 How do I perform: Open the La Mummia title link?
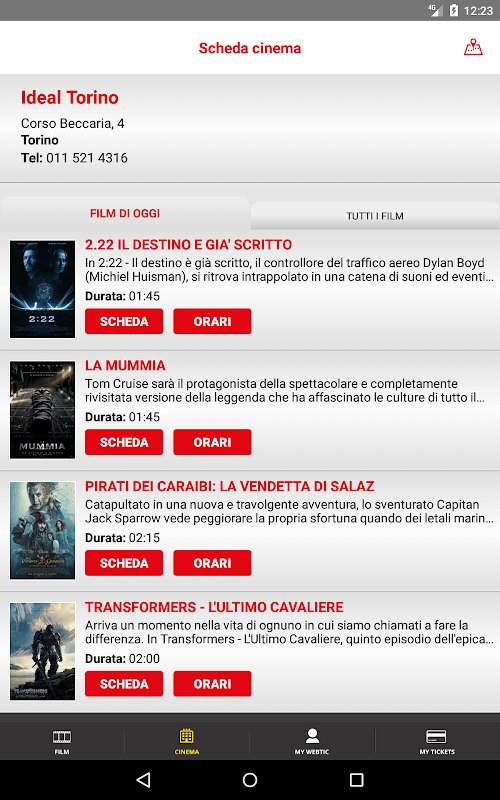125,365
